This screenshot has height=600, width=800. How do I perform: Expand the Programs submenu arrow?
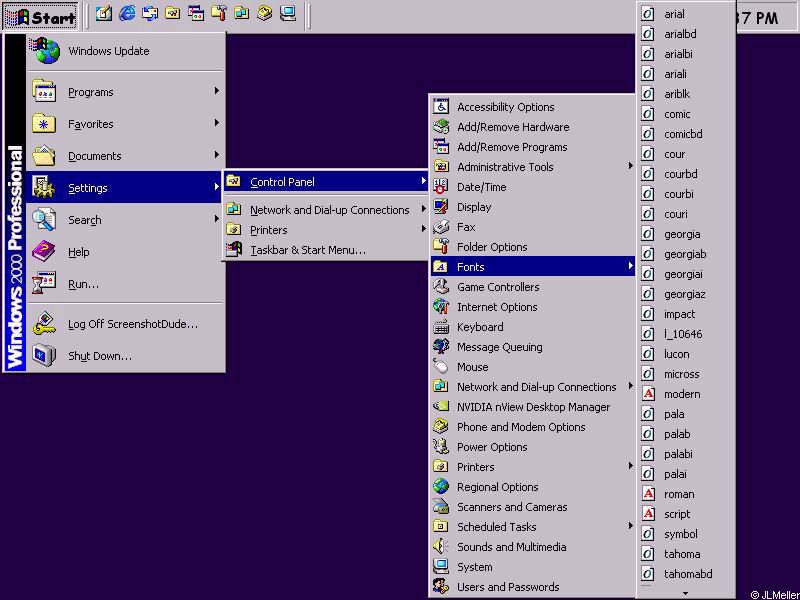click(x=217, y=91)
